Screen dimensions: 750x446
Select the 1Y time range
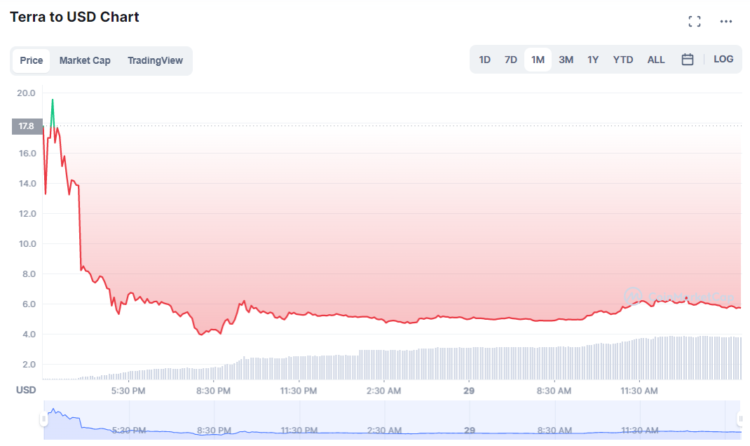tap(593, 60)
